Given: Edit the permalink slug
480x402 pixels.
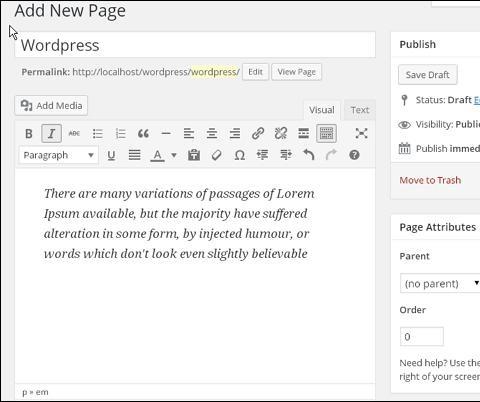Looking at the screenshot, I should [255, 72].
